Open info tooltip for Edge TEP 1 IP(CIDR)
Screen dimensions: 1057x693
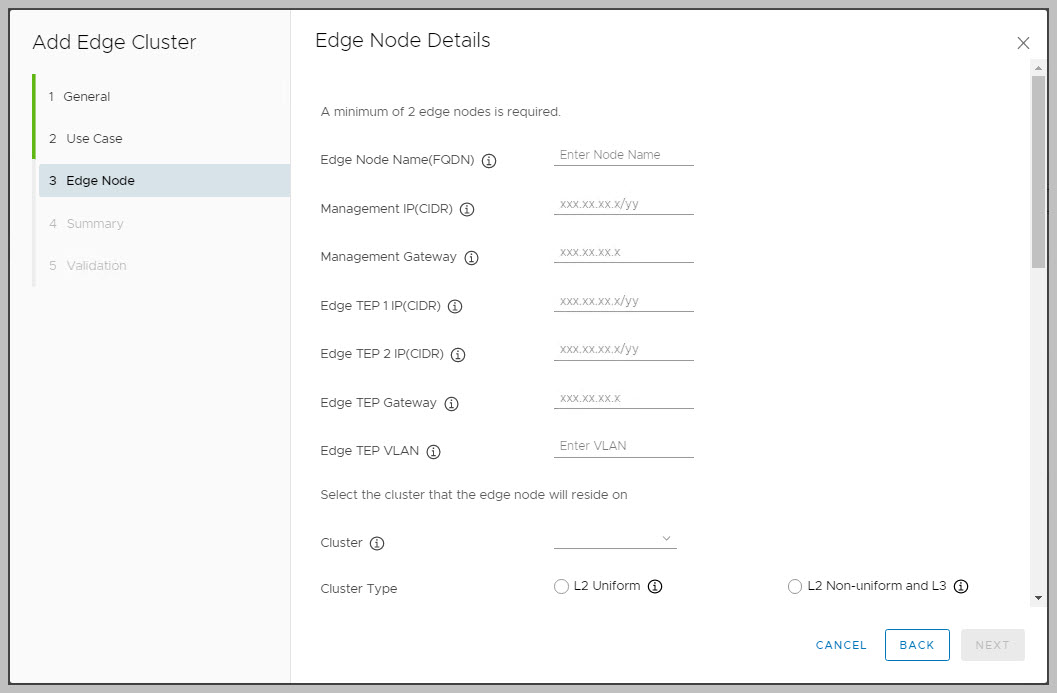click(455, 307)
